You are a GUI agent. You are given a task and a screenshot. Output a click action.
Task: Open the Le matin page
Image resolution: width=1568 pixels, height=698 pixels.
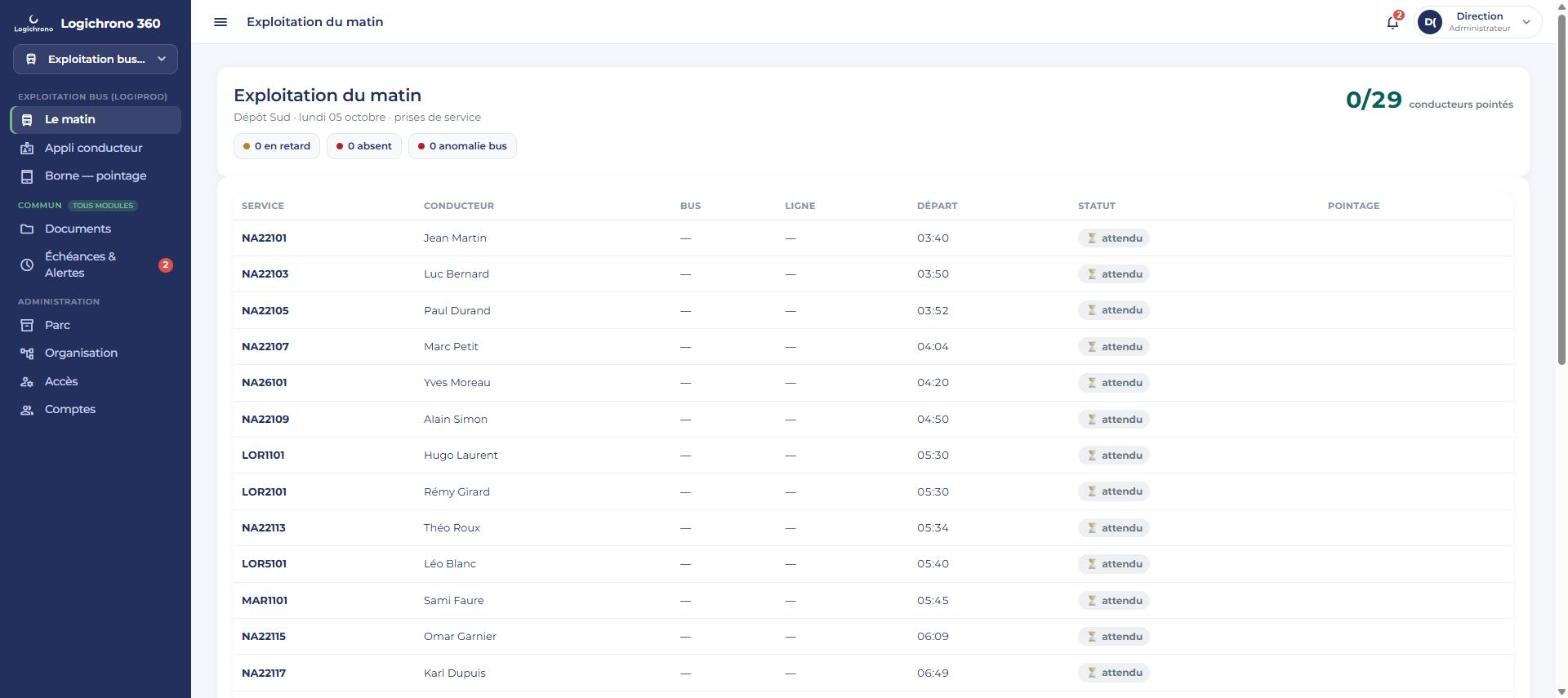[x=96, y=120]
